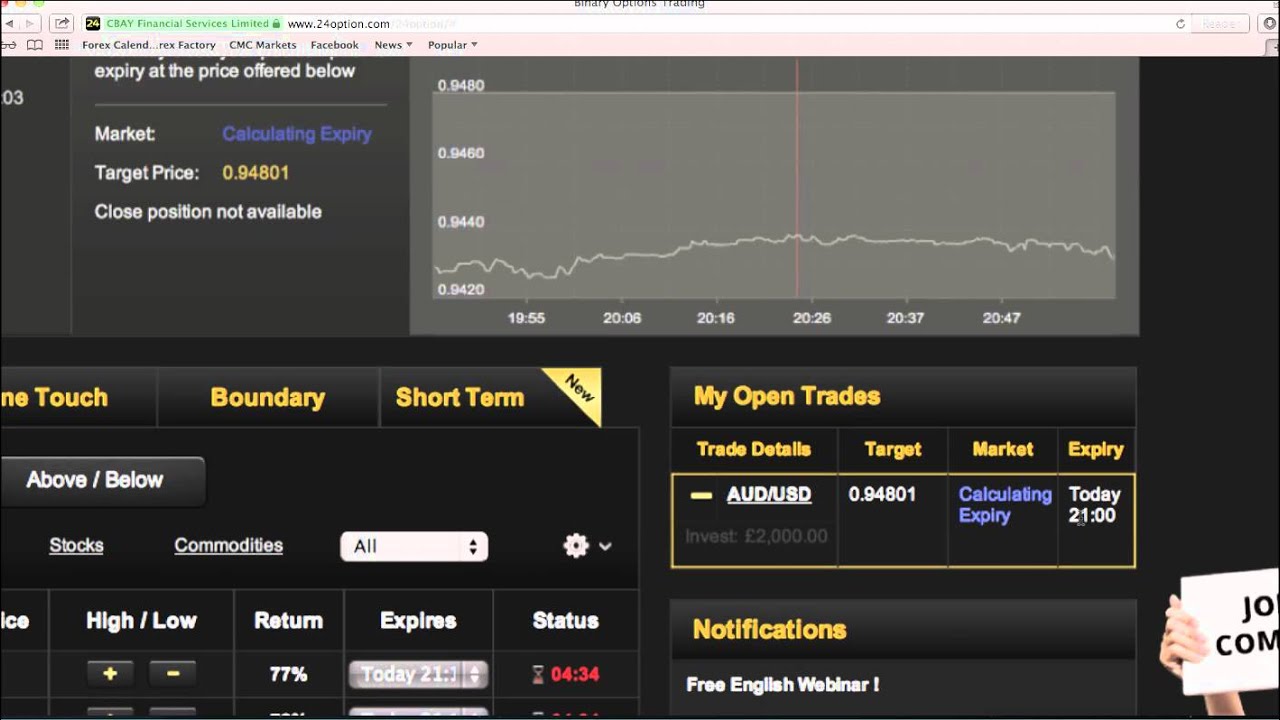
Task: Click the Notifications panel title
Action: 770,629
